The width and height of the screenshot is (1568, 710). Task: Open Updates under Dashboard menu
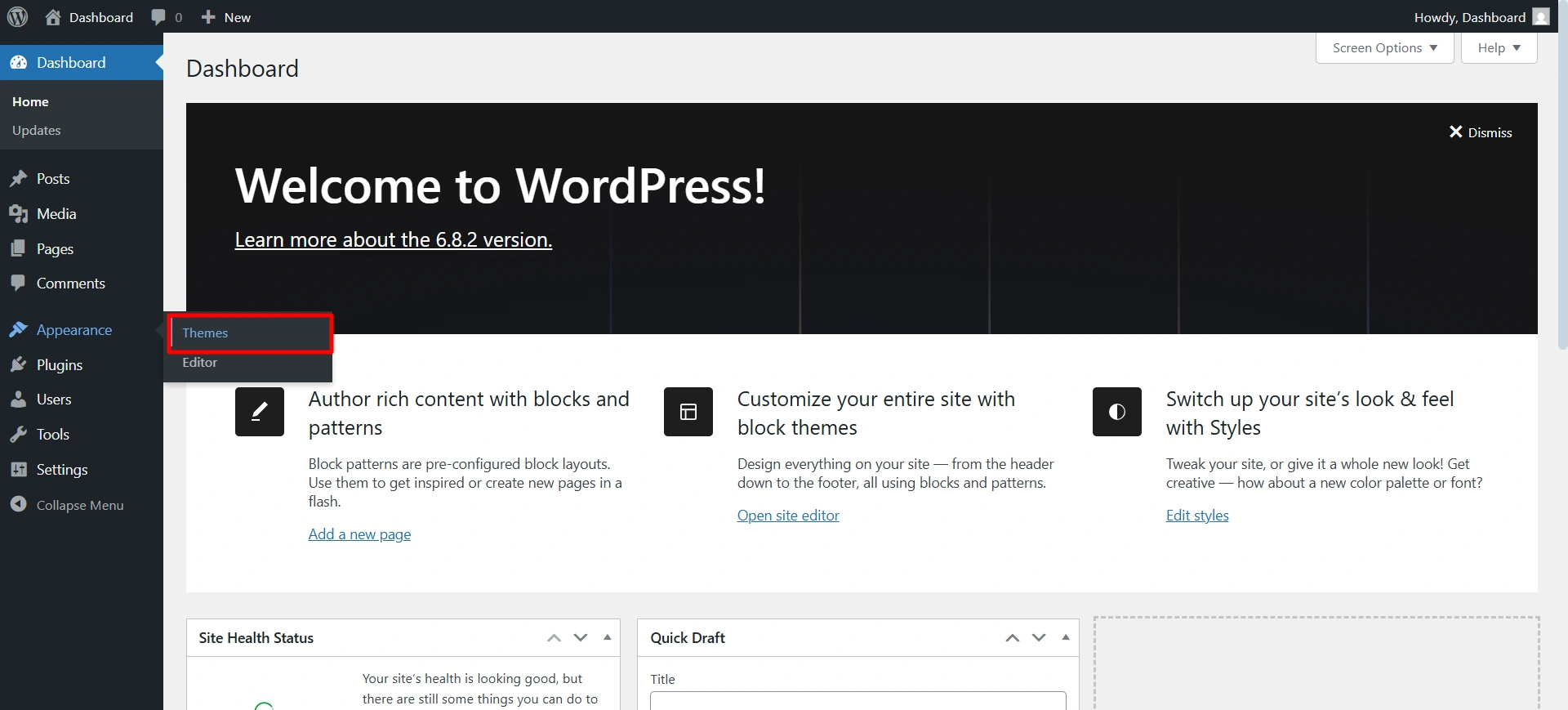[36, 130]
